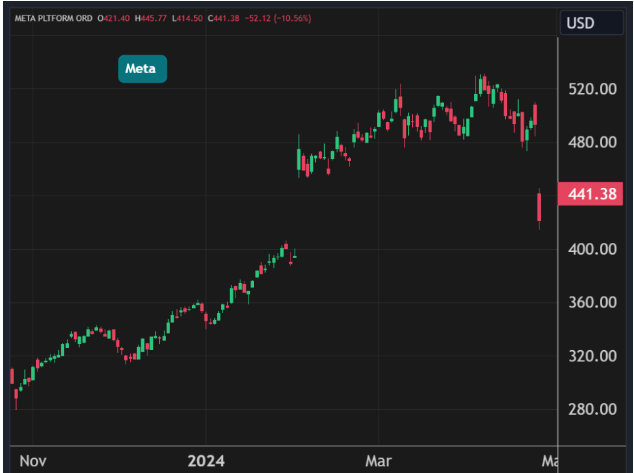Click the 441.38 current price tag
The image size is (634, 473).
coord(590,194)
